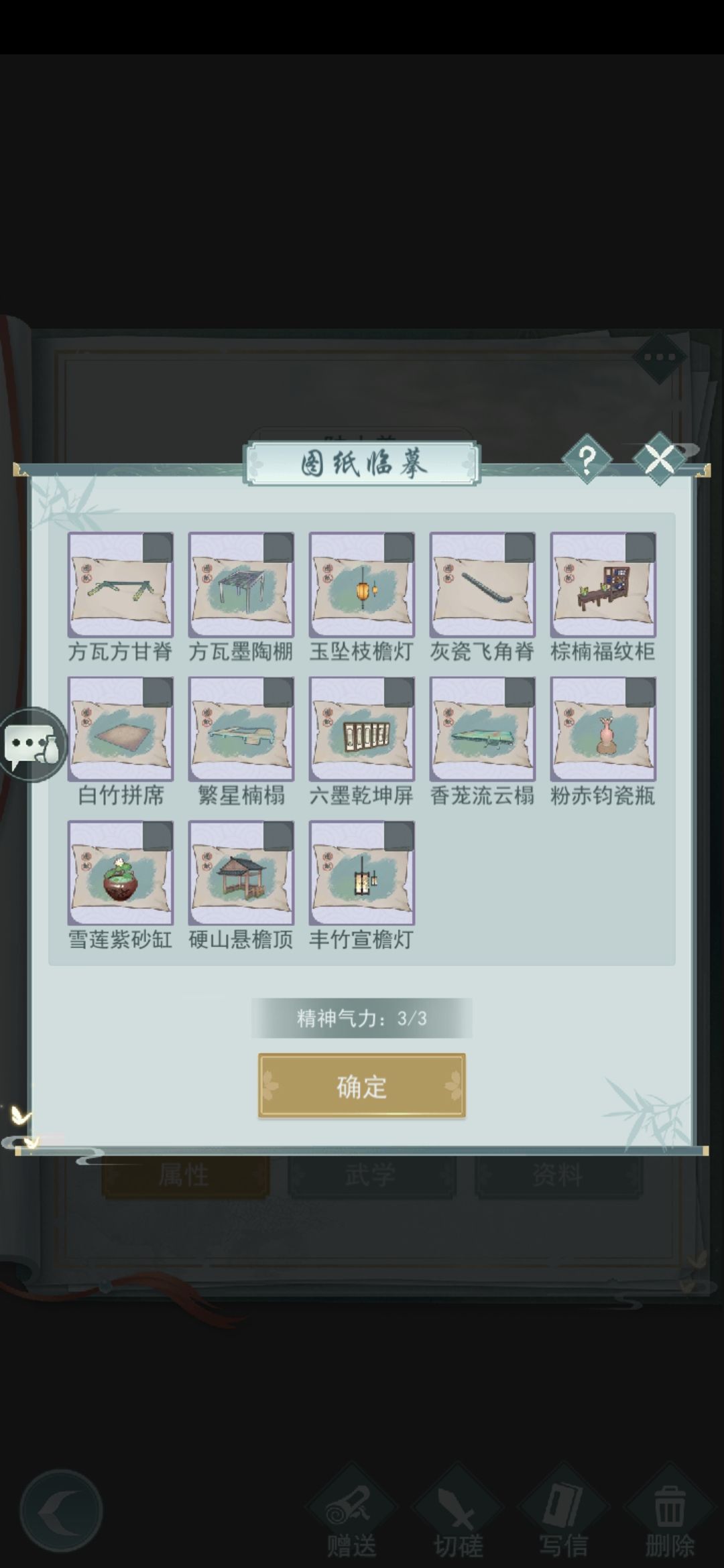Viewport: 724px width, 1568px height.
Task: Switch to the 武学 tab
Action: [x=372, y=1175]
